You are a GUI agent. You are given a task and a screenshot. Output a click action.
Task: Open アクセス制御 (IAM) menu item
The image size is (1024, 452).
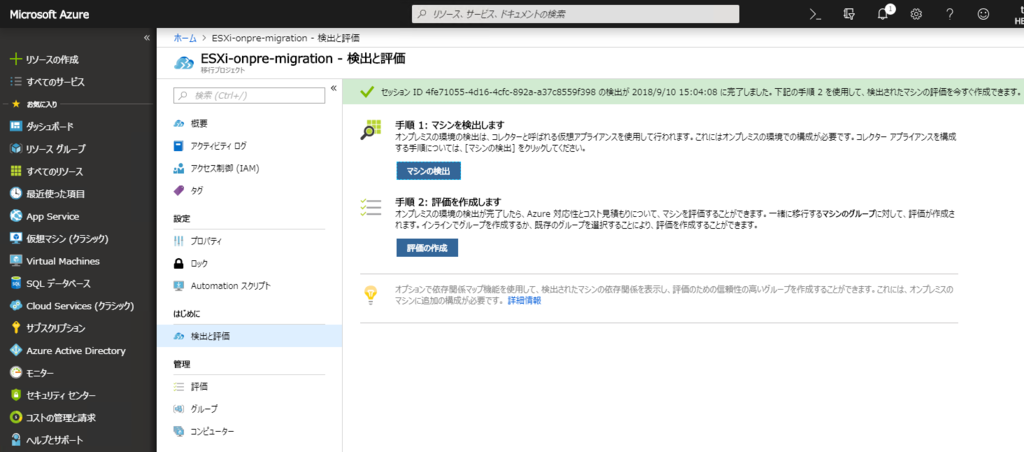point(225,169)
